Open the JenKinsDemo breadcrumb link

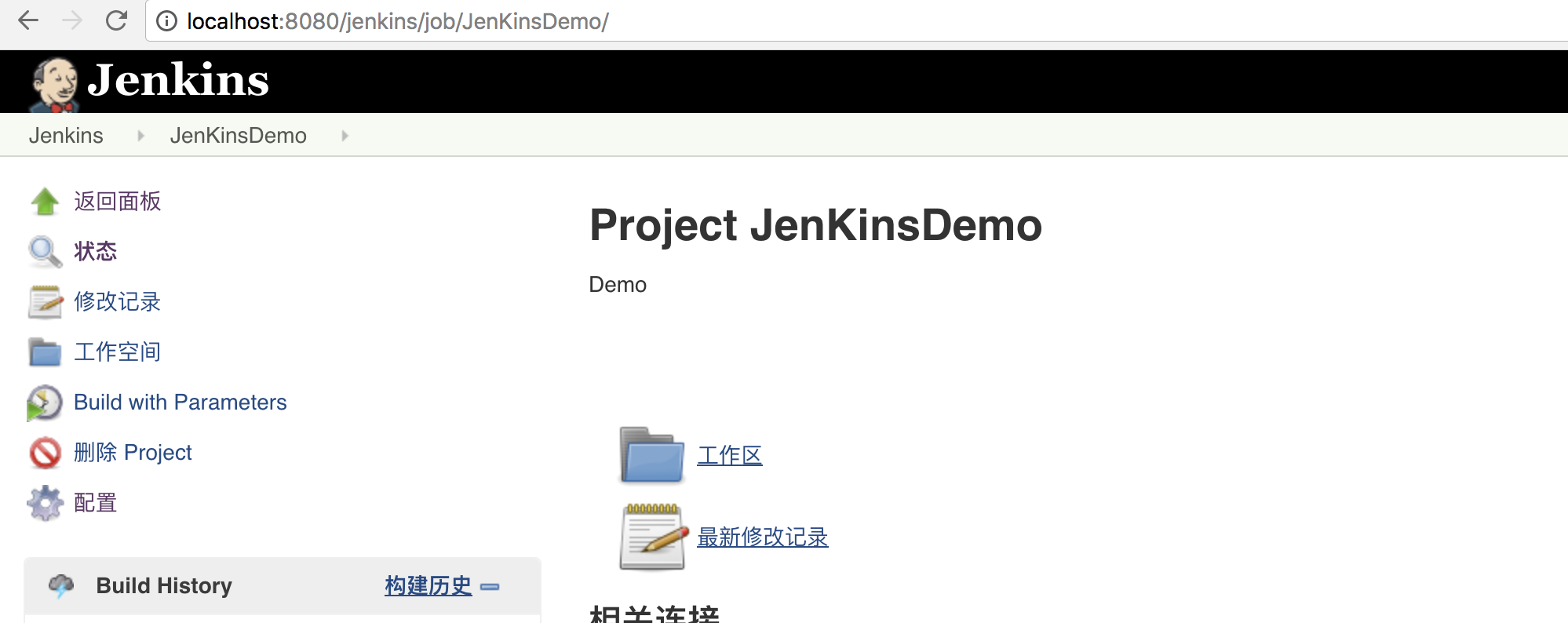(x=238, y=136)
